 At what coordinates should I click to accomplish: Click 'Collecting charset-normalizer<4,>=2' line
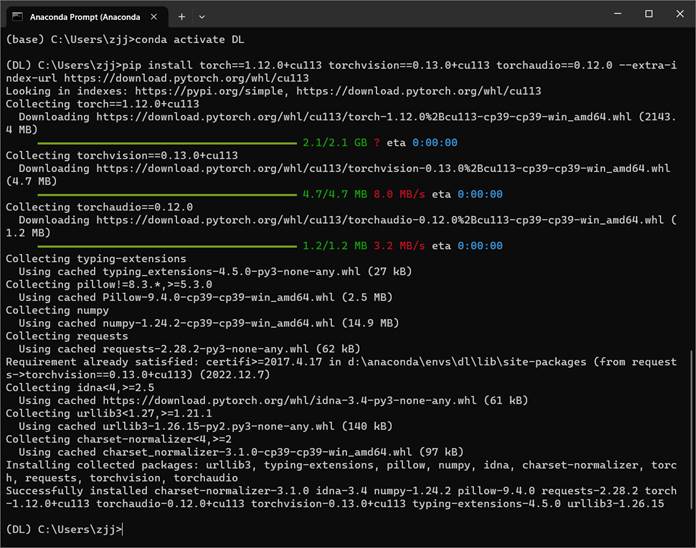point(119,439)
